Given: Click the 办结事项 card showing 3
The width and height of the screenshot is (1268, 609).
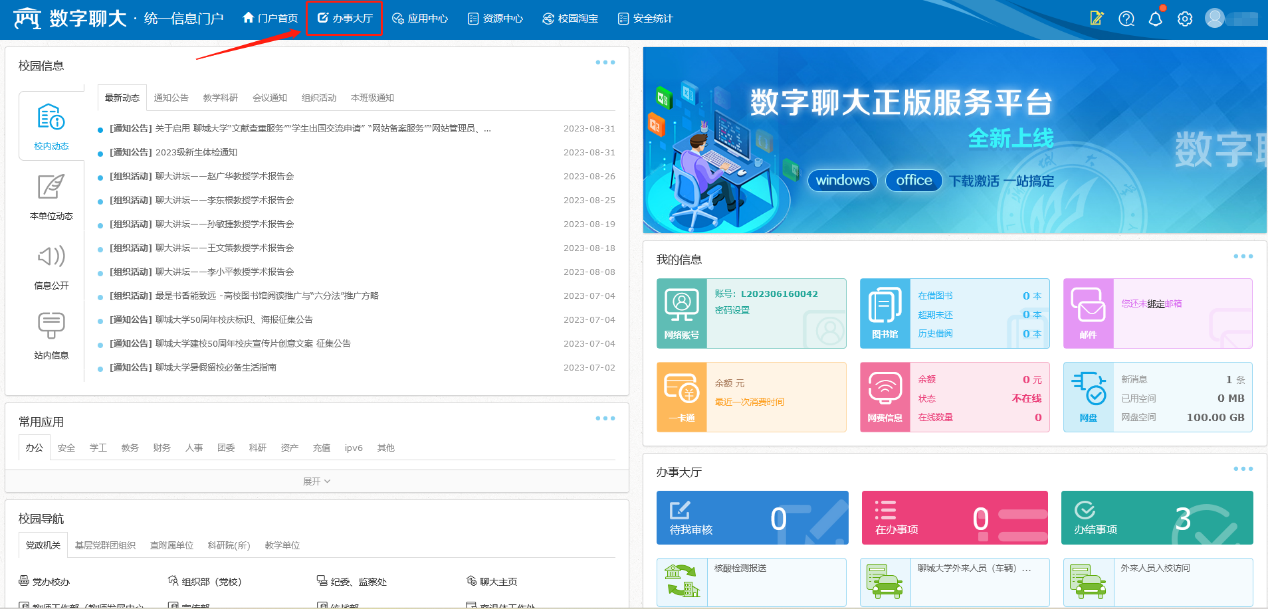Looking at the screenshot, I should [1156, 517].
